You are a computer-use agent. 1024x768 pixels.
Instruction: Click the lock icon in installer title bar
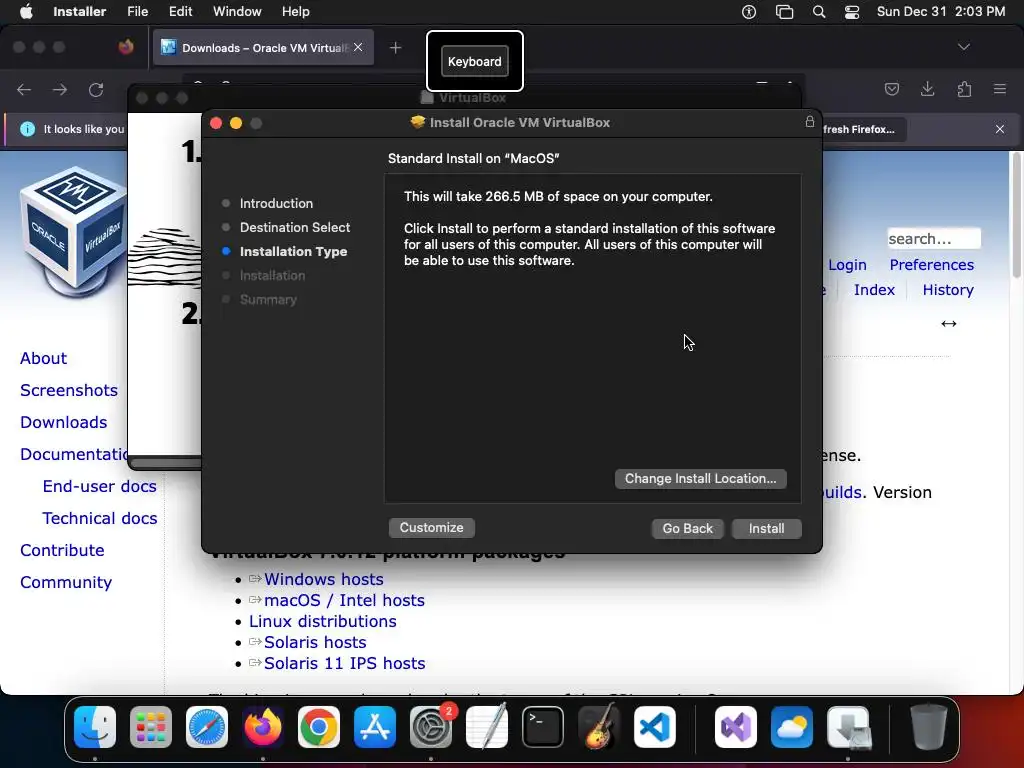pos(810,121)
